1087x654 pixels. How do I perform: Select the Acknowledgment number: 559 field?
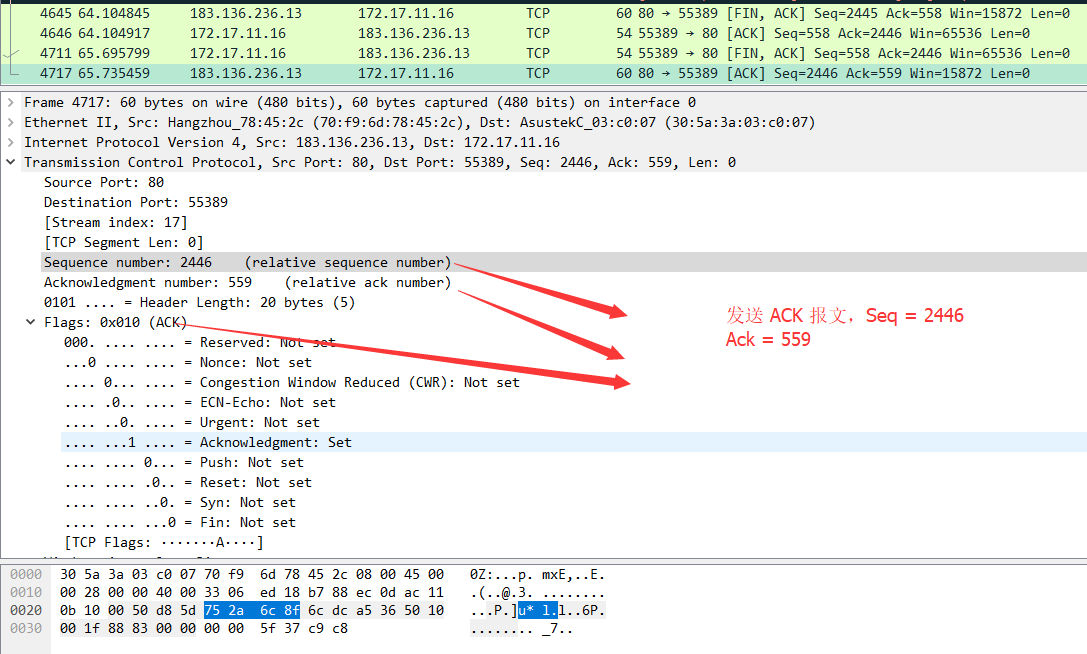point(147,282)
